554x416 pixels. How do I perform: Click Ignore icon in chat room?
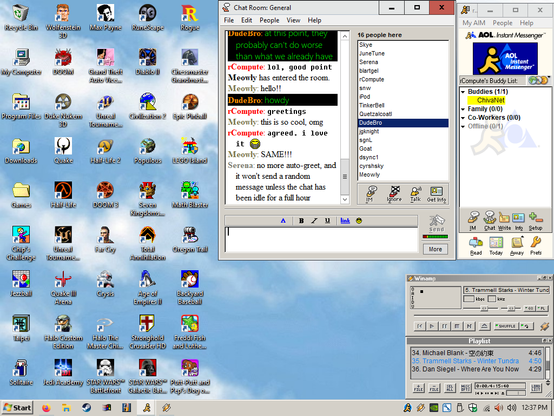pyautogui.click(x=394, y=194)
